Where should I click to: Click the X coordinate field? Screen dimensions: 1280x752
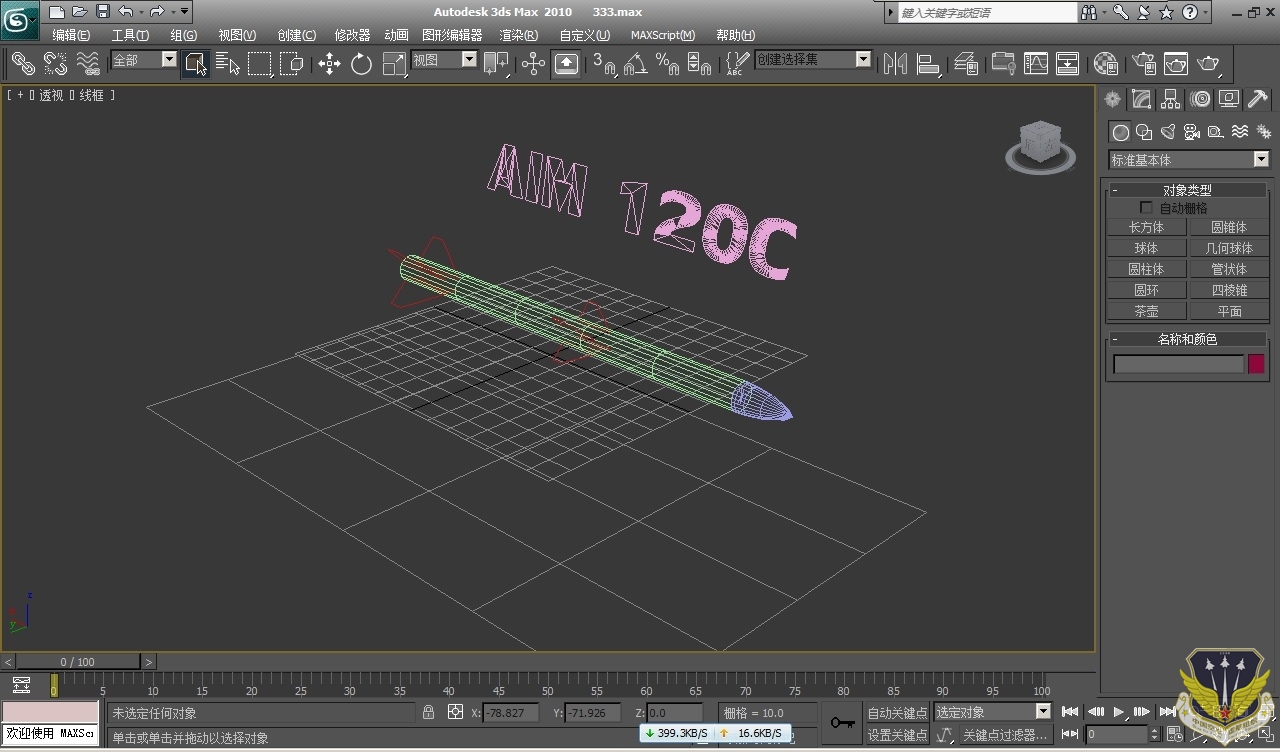511,713
